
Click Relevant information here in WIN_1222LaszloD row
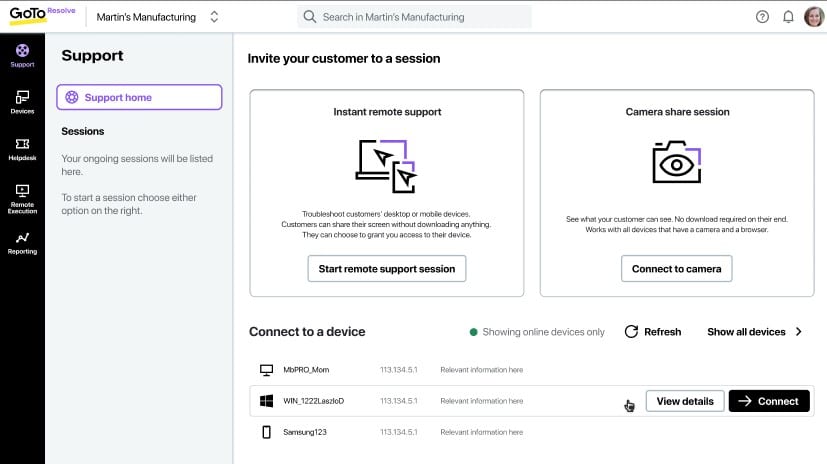click(482, 401)
